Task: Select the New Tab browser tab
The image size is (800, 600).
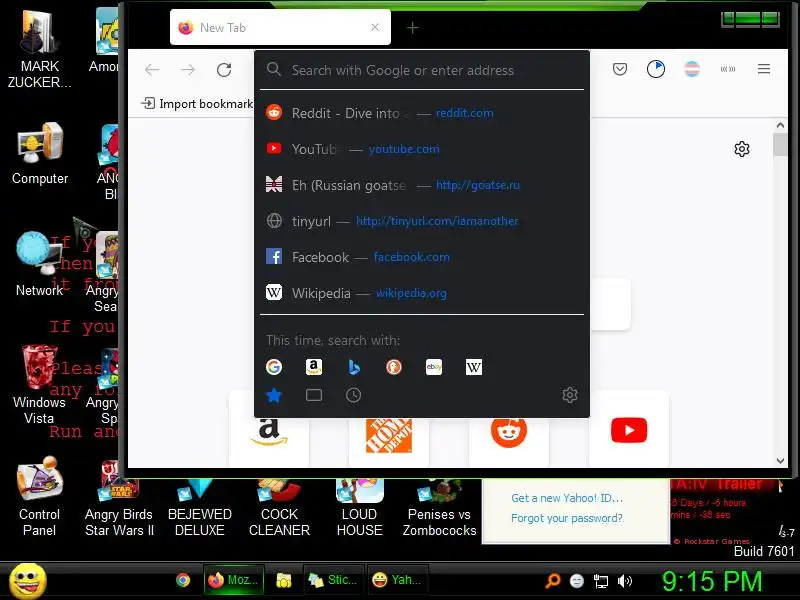Action: [x=280, y=27]
